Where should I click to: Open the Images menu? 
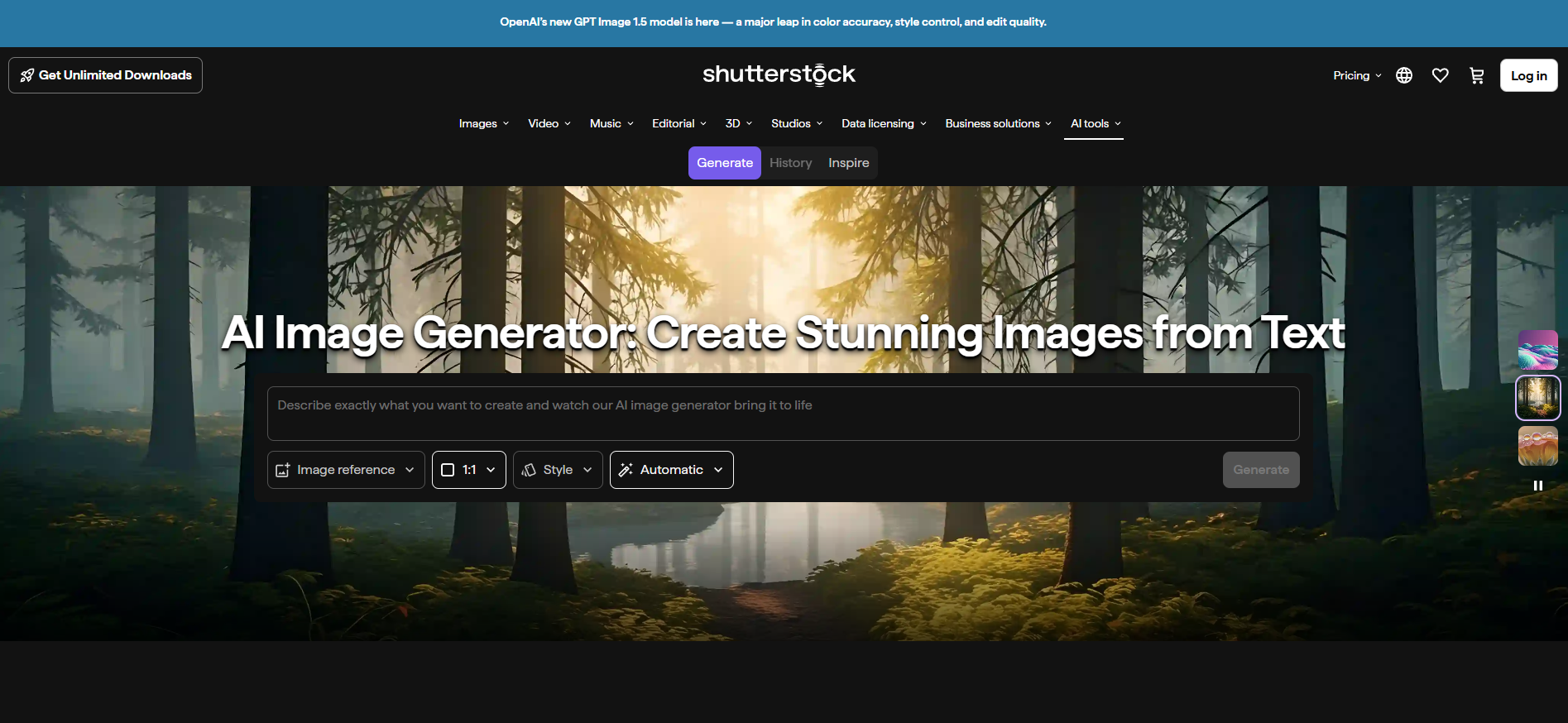point(484,123)
